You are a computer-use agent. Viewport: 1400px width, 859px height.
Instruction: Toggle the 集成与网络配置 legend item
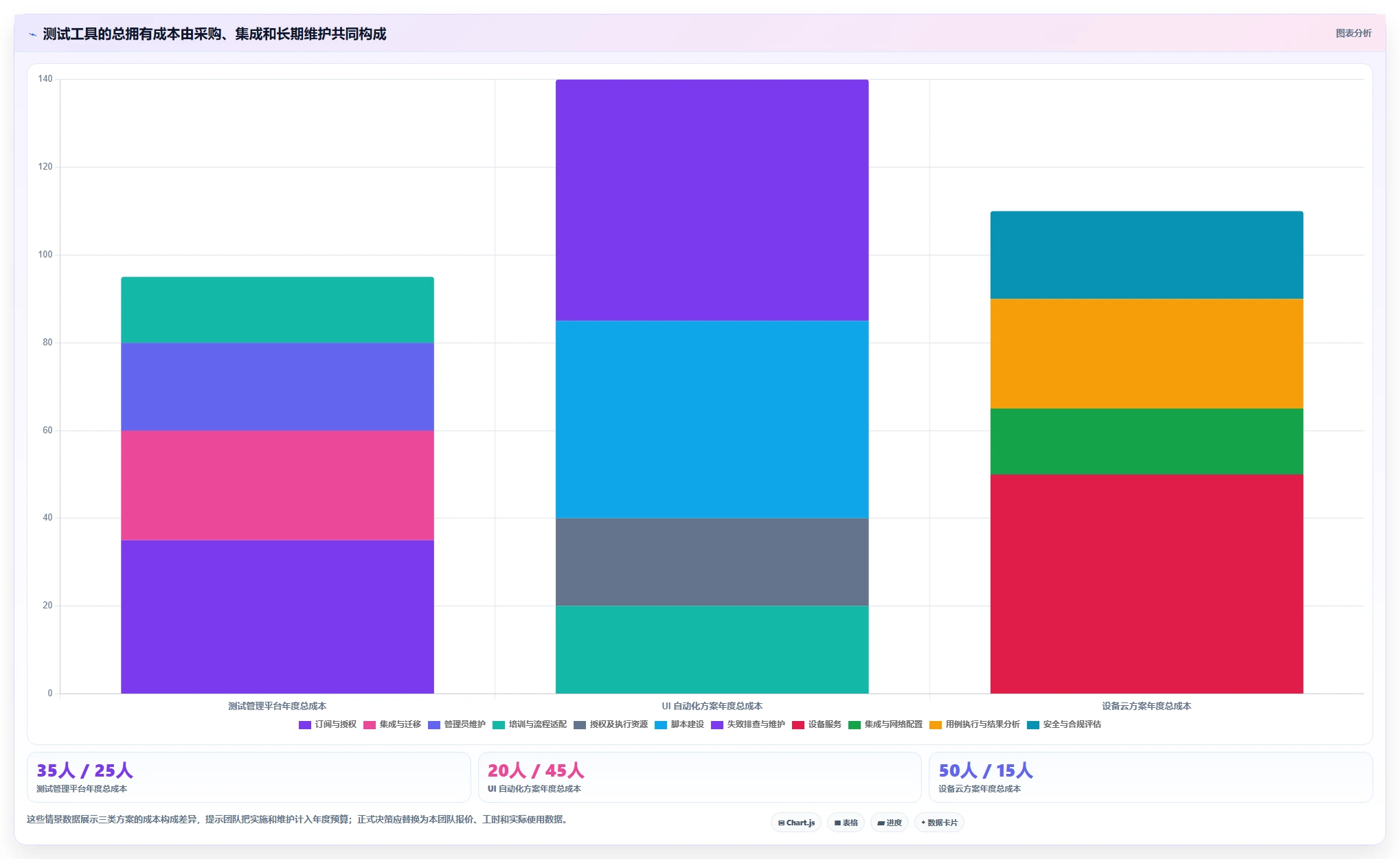[885, 724]
